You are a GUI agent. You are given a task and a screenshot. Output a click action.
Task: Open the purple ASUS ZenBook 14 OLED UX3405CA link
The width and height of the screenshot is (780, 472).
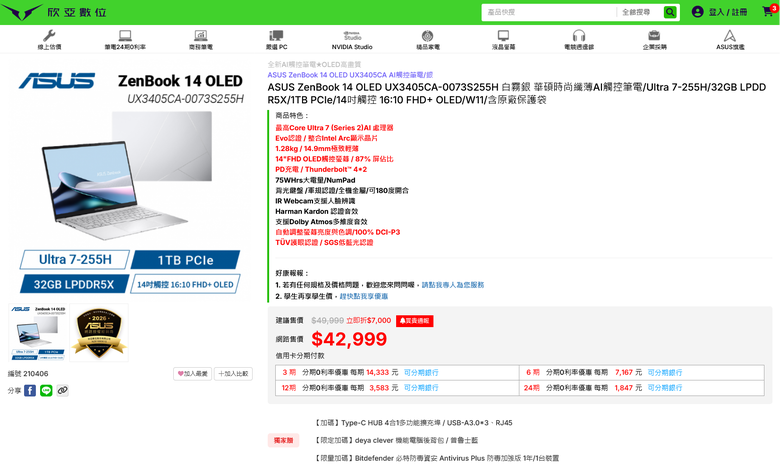pyautogui.click(x=350, y=75)
